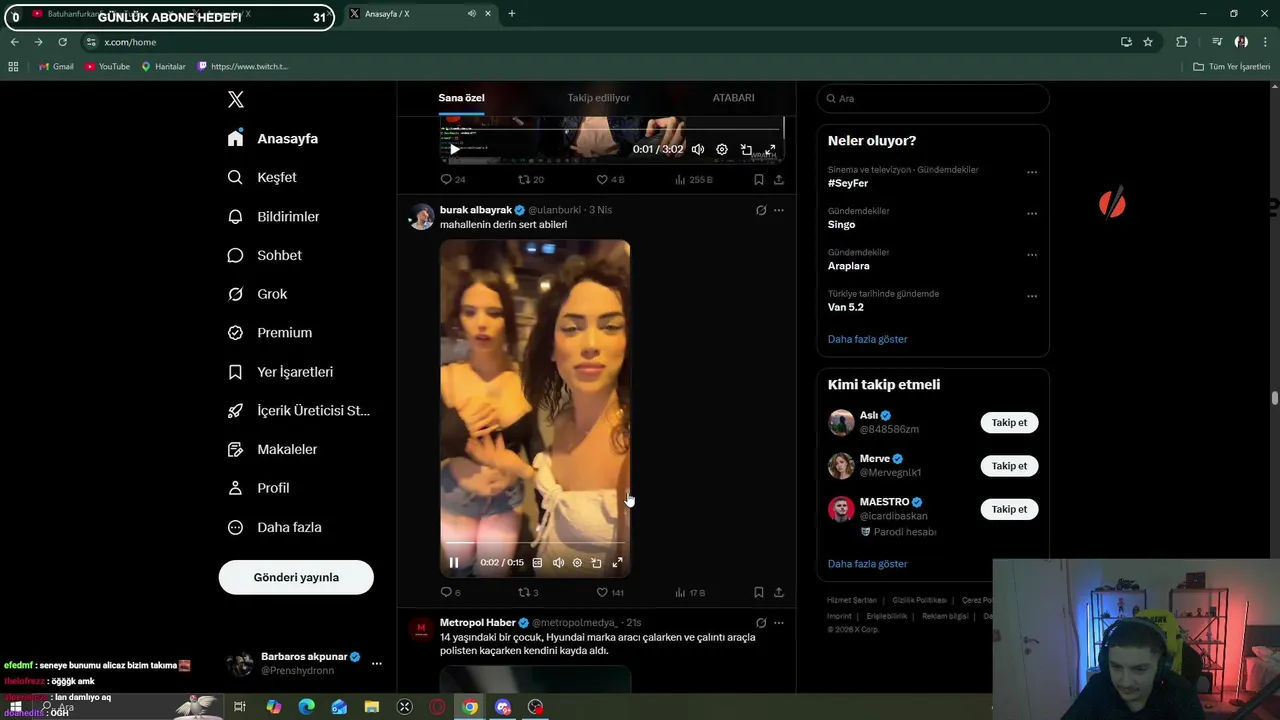
Task: Open the Premium page
Action: pos(269,333)
